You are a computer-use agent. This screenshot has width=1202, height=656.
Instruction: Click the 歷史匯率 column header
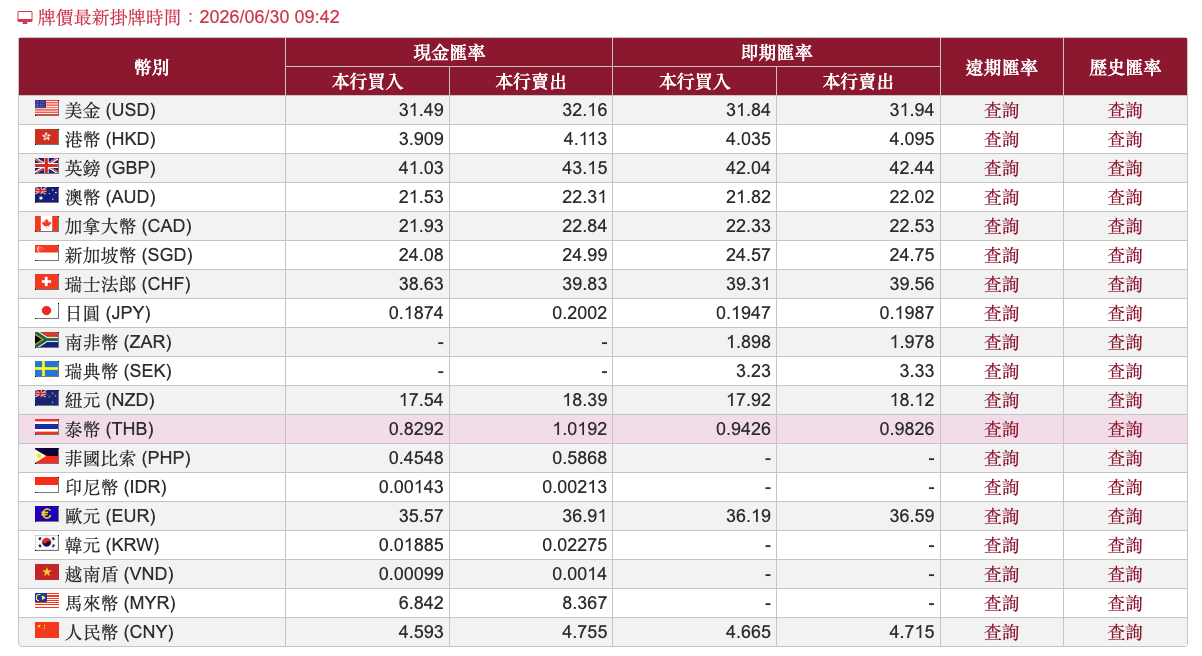click(x=1125, y=67)
